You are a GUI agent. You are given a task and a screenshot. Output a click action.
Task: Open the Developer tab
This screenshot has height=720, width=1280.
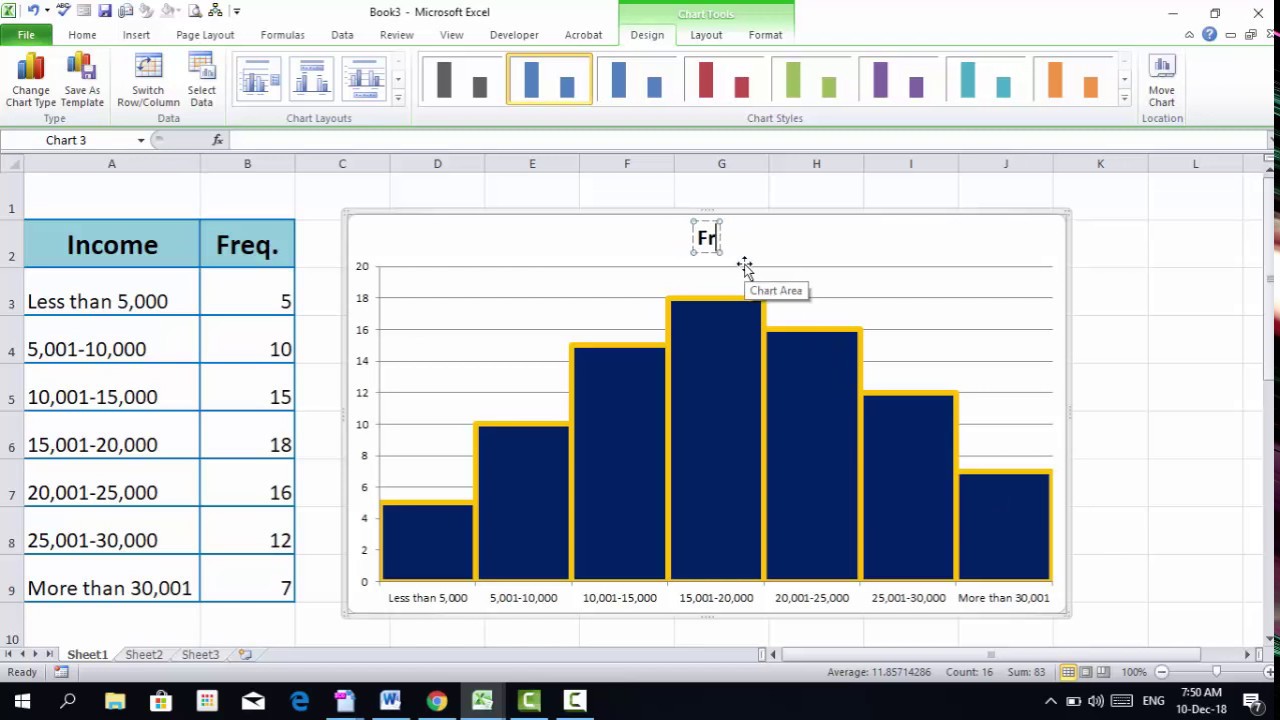tap(514, 35)
